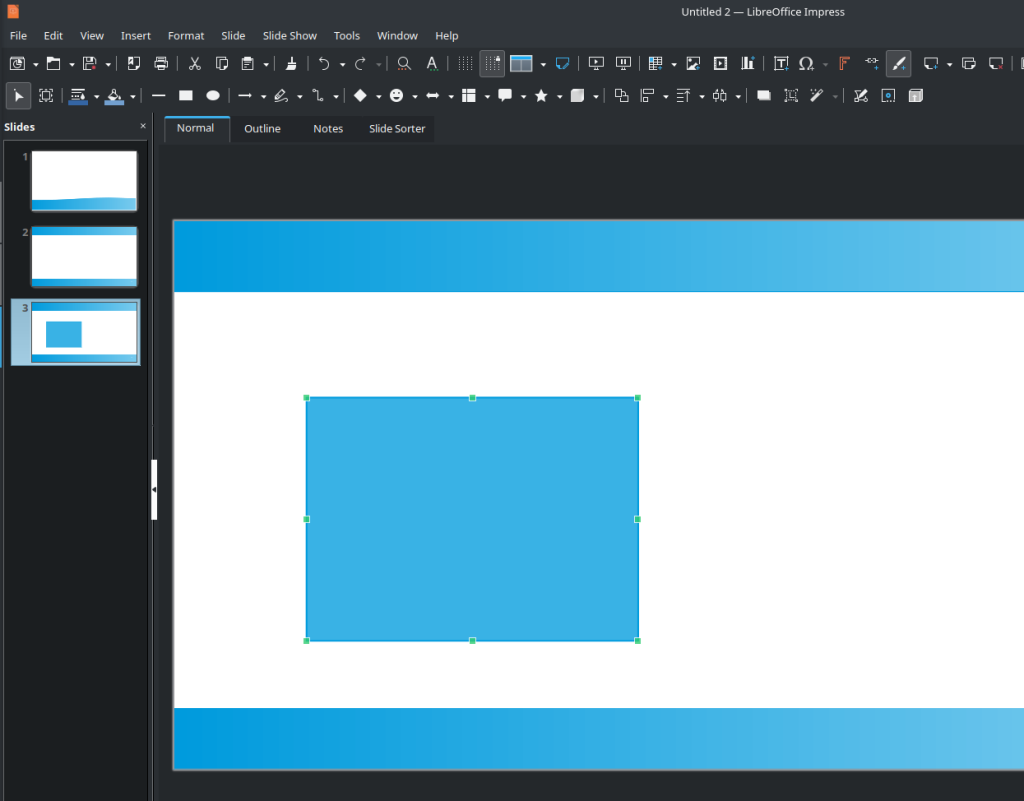The width and height of the screenshot is (1024, 801).
Task: Expand the Stars and Banners dropdown
Action: tap(559, 96)
